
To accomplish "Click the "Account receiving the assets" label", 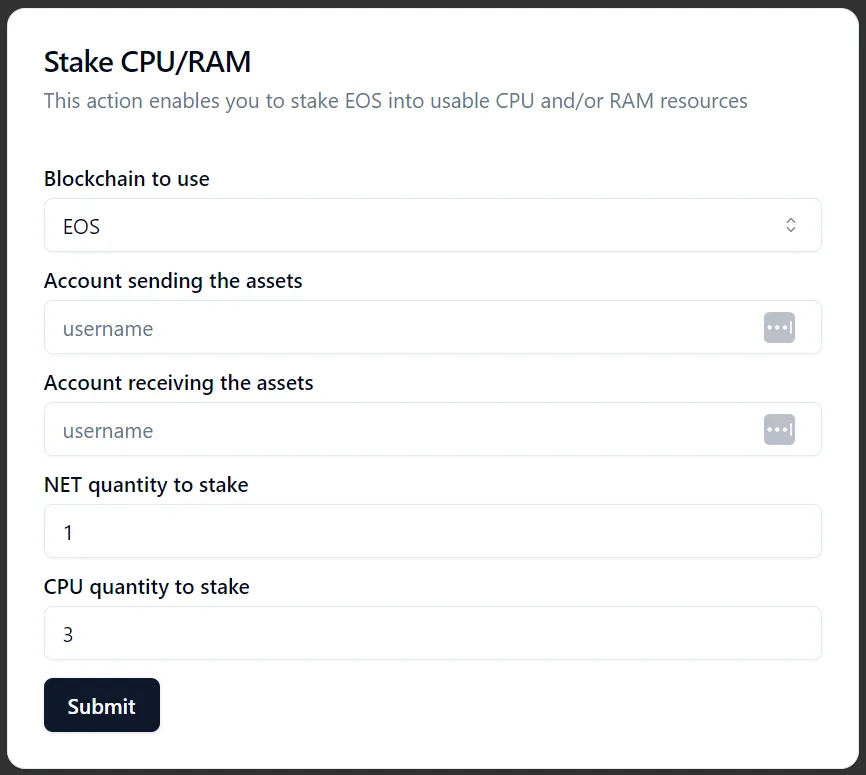I will tap(178, 383).
